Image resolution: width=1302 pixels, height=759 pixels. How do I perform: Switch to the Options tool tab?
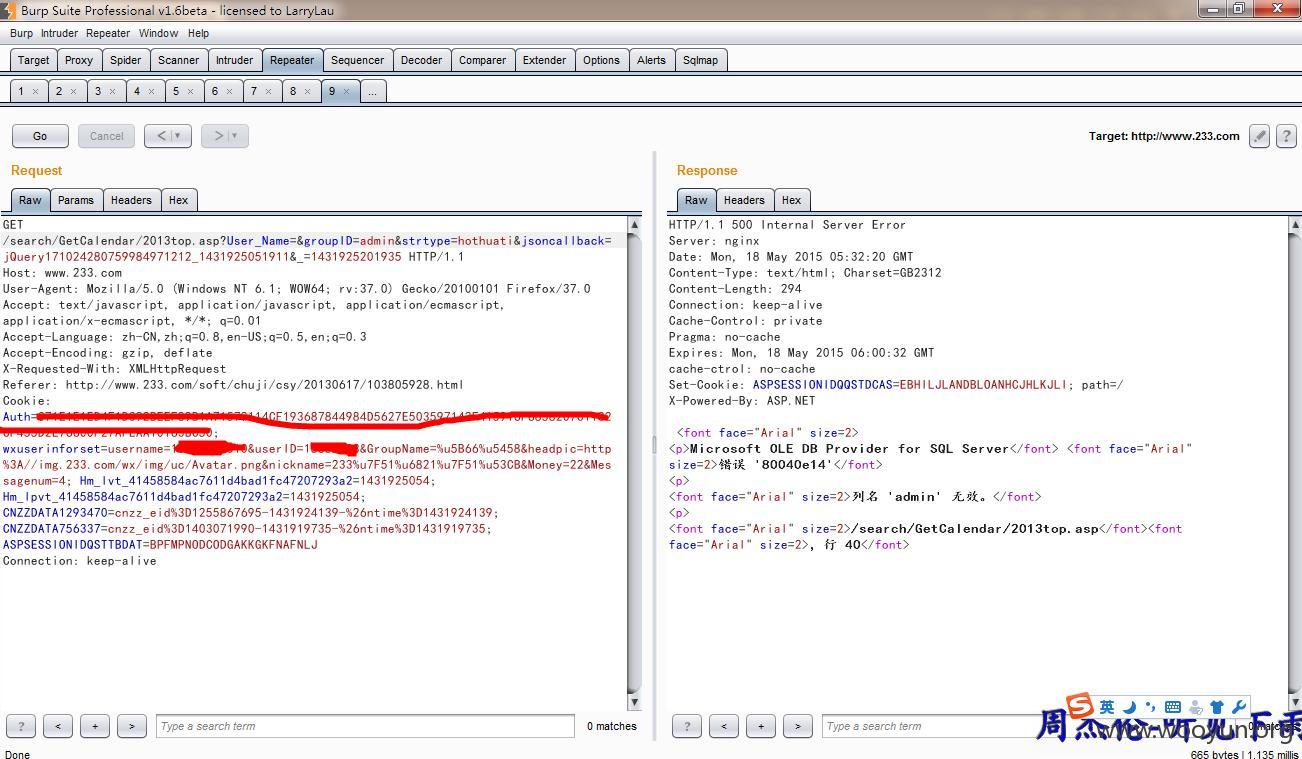(x=601, y=60)
